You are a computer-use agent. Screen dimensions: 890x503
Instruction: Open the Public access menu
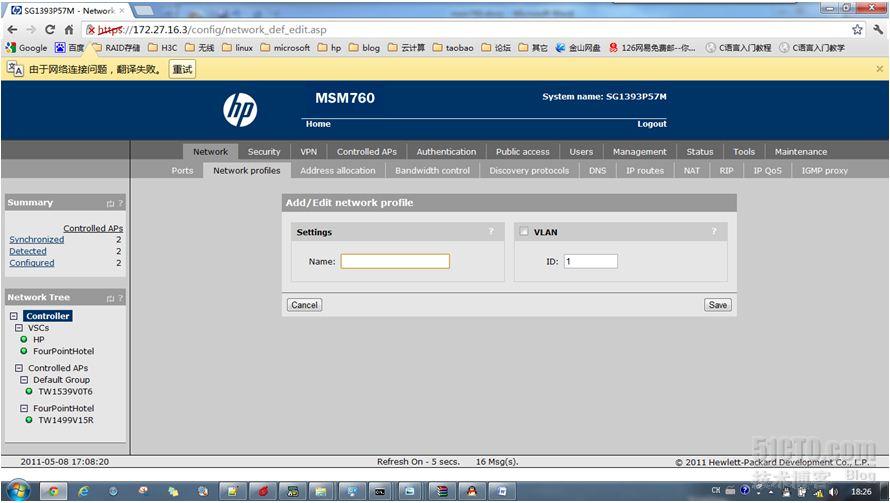[x=522, y=152]
